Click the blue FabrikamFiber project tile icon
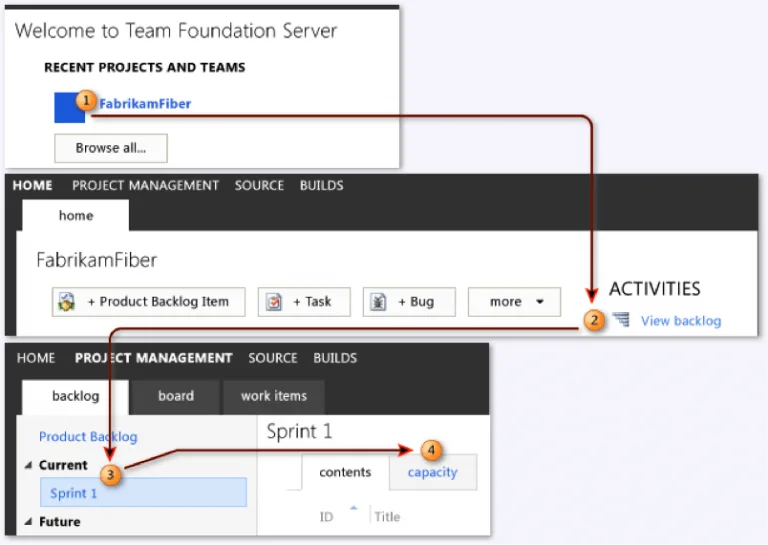Viewport: 768px width, 545px height. [x=69, y=107]
